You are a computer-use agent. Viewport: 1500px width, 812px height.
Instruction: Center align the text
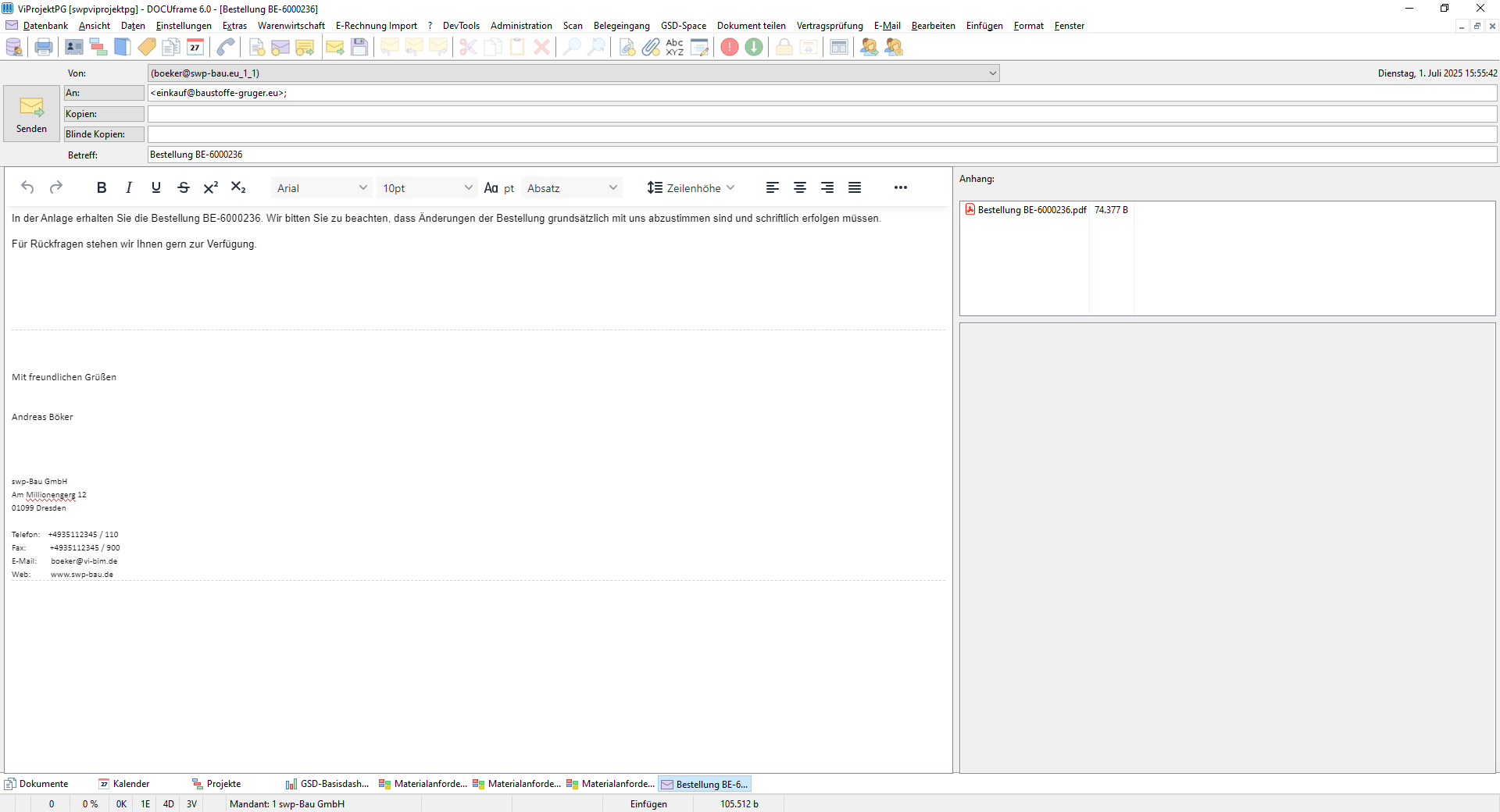point(800,187)
